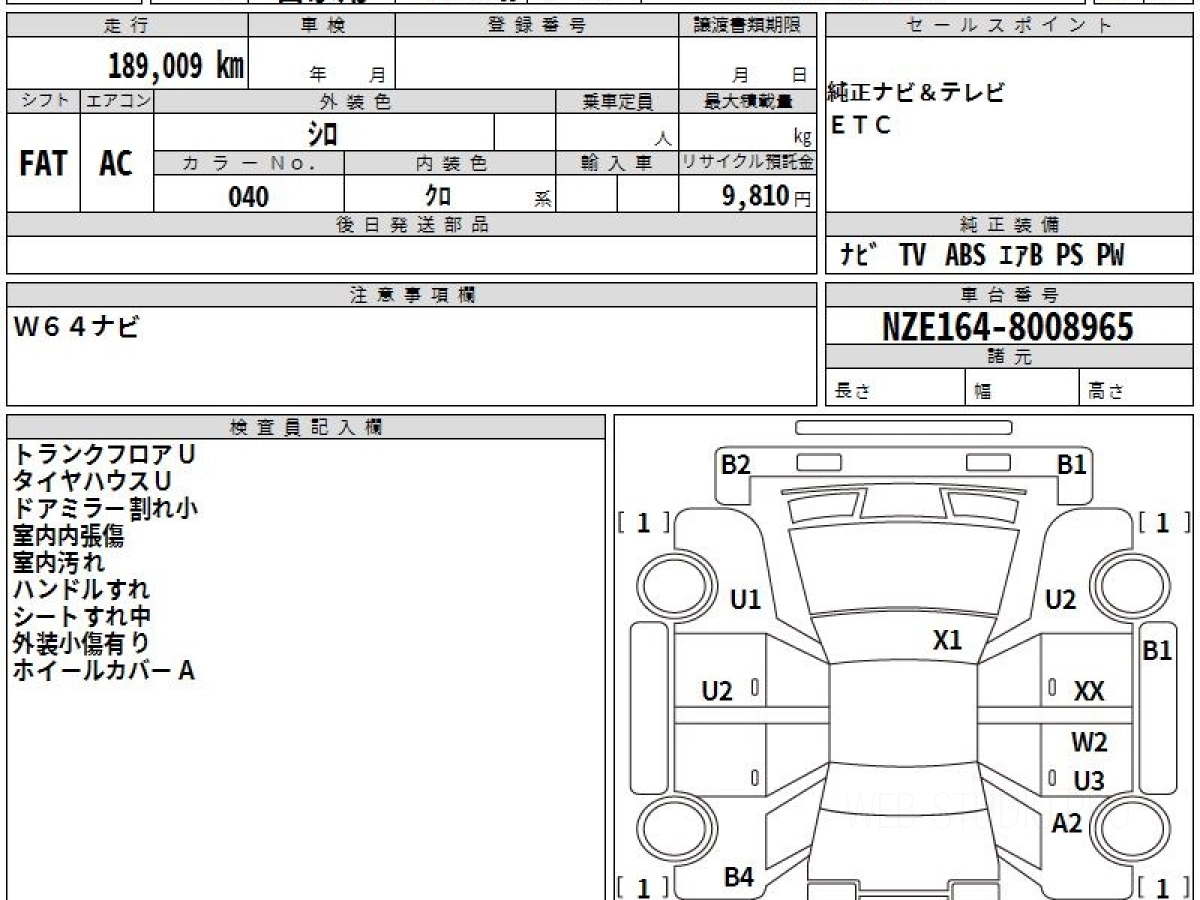Select the chassis number NZE164-8008965
The width and height of the screenshot is (1200, 900).
(1008, 327)
